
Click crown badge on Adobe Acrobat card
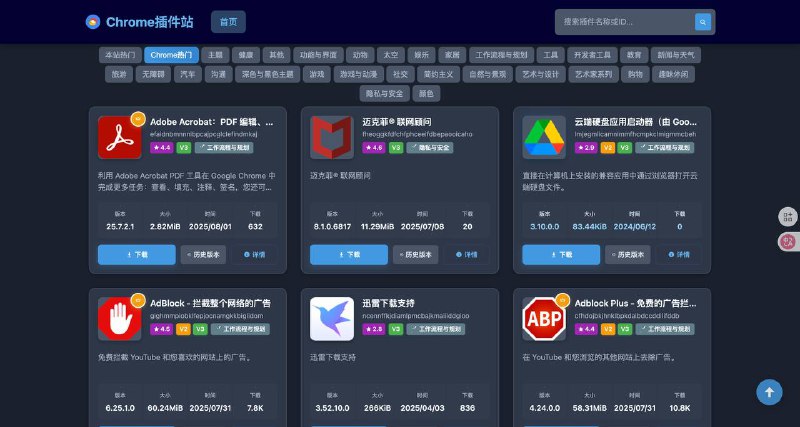pos(138,119)
